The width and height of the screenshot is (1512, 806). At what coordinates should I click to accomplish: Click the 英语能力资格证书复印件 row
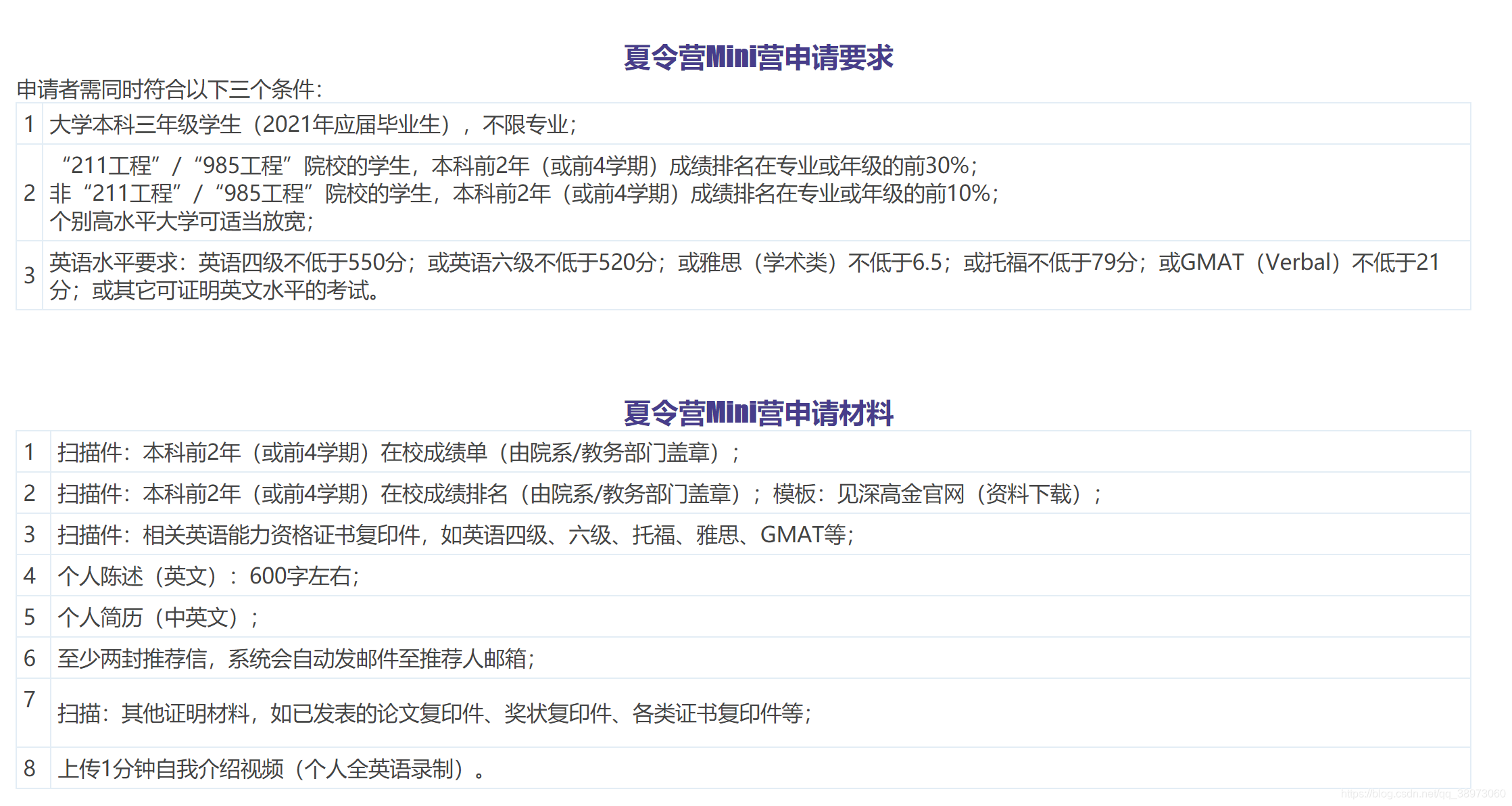coord(455,535)
